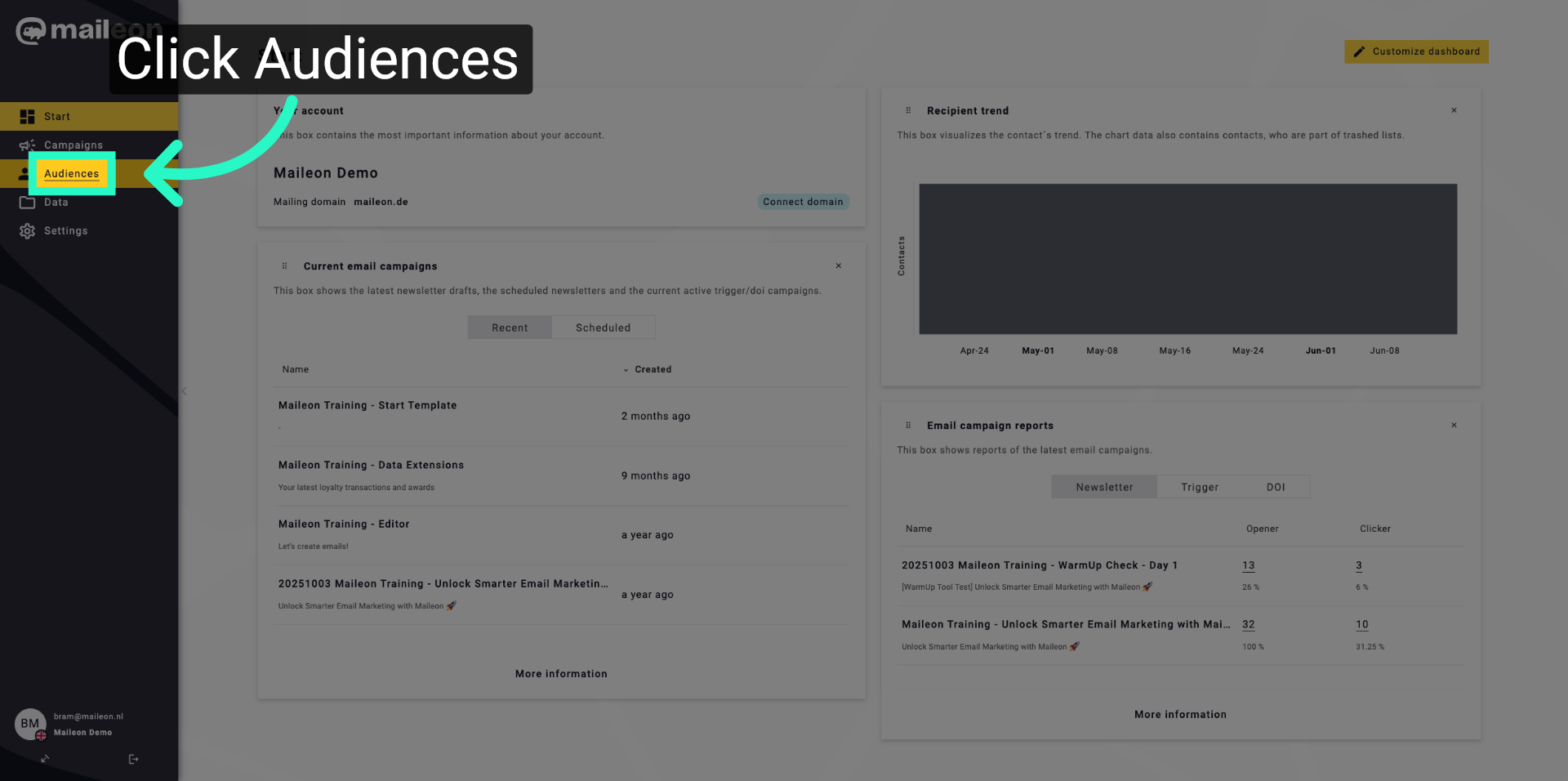Select the Newsletter reports tab
This screenshot has height=781, width=1568.
(x=1104, y=487)
